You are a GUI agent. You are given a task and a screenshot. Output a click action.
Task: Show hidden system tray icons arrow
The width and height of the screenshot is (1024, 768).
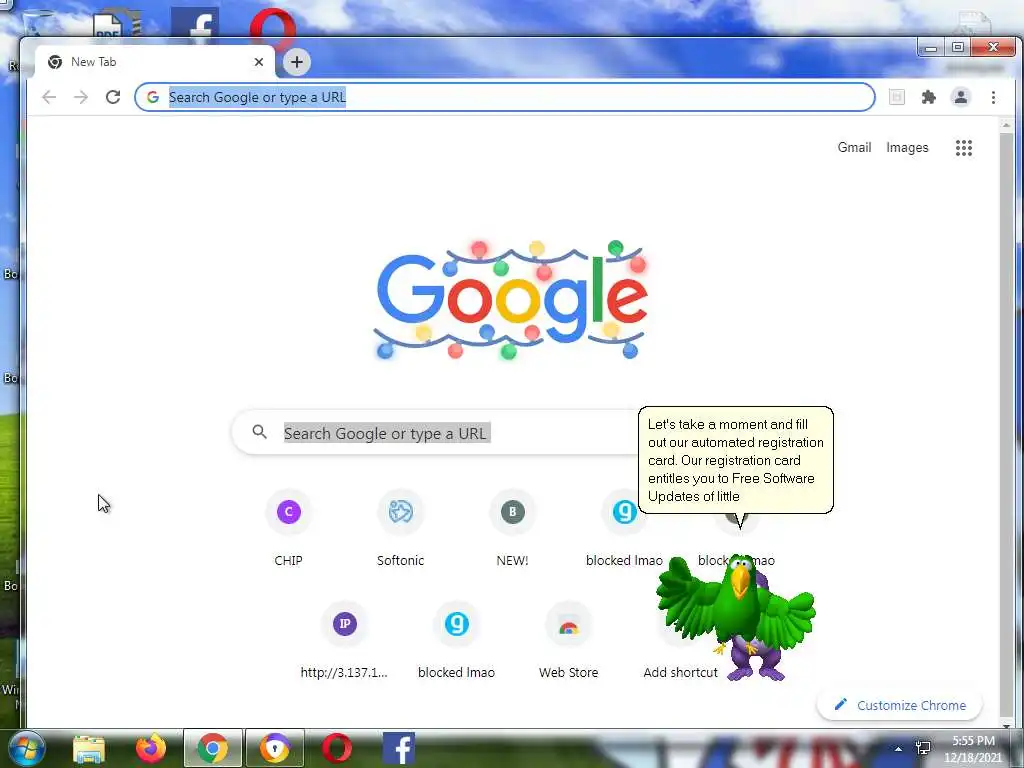pos(899,749)
